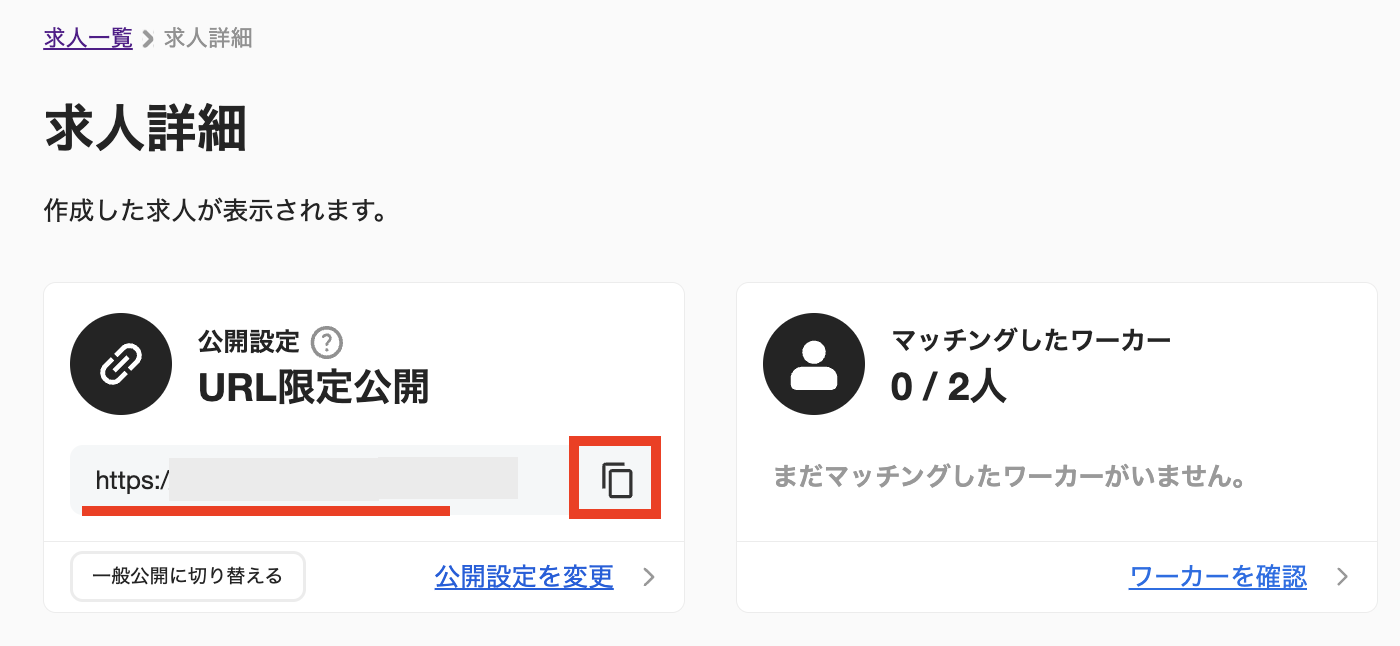The width and height of the screenshot is (1400, 646).
Task: Select the https URL field
Action: point(320,480)
